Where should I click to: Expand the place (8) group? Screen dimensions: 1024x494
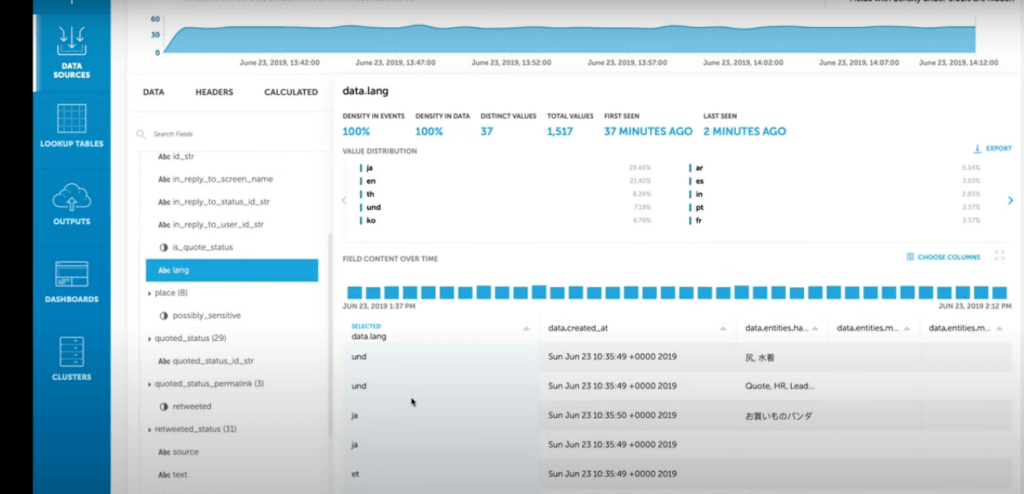pos(150,293)
